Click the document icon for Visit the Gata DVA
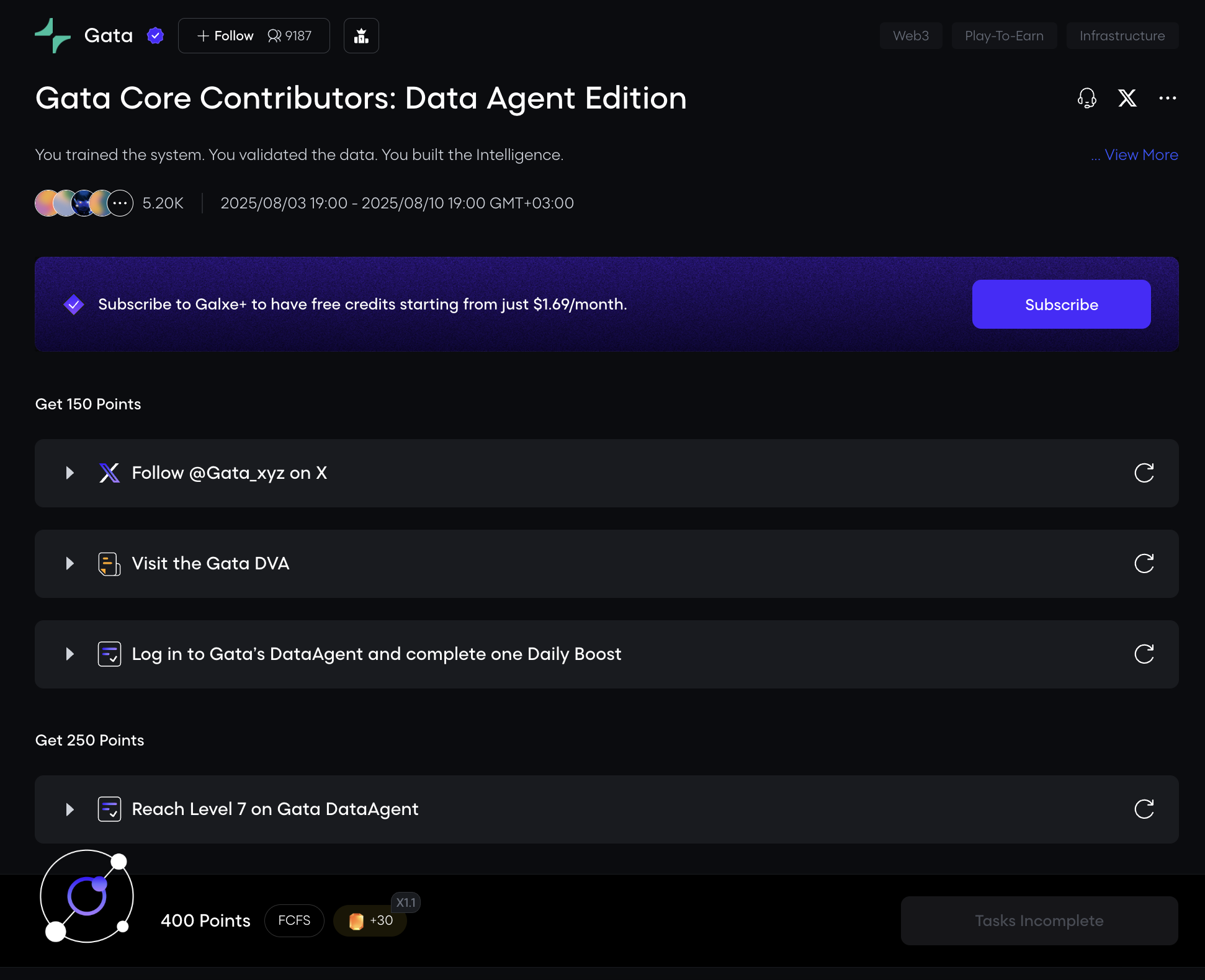The width and height of the screenshot is (1205, 980). pyautogui.click(x=109, y=564)
